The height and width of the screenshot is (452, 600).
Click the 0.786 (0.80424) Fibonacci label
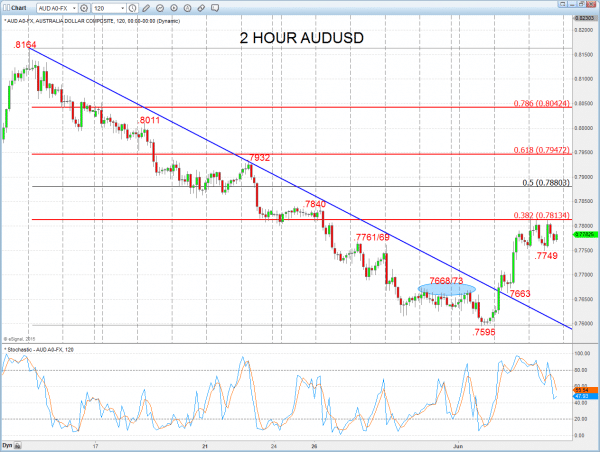click(x=541, y=103)
